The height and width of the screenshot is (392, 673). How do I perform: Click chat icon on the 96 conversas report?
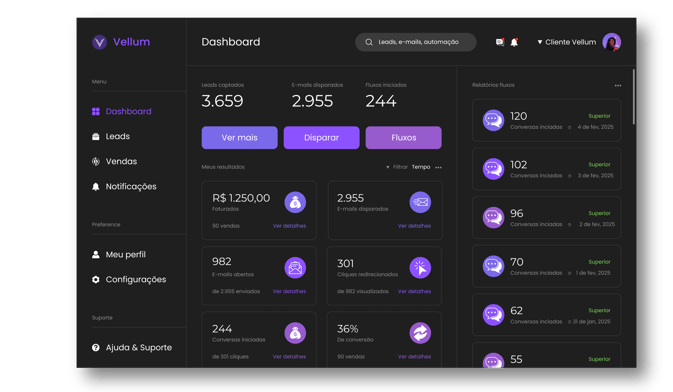(493, 218)
